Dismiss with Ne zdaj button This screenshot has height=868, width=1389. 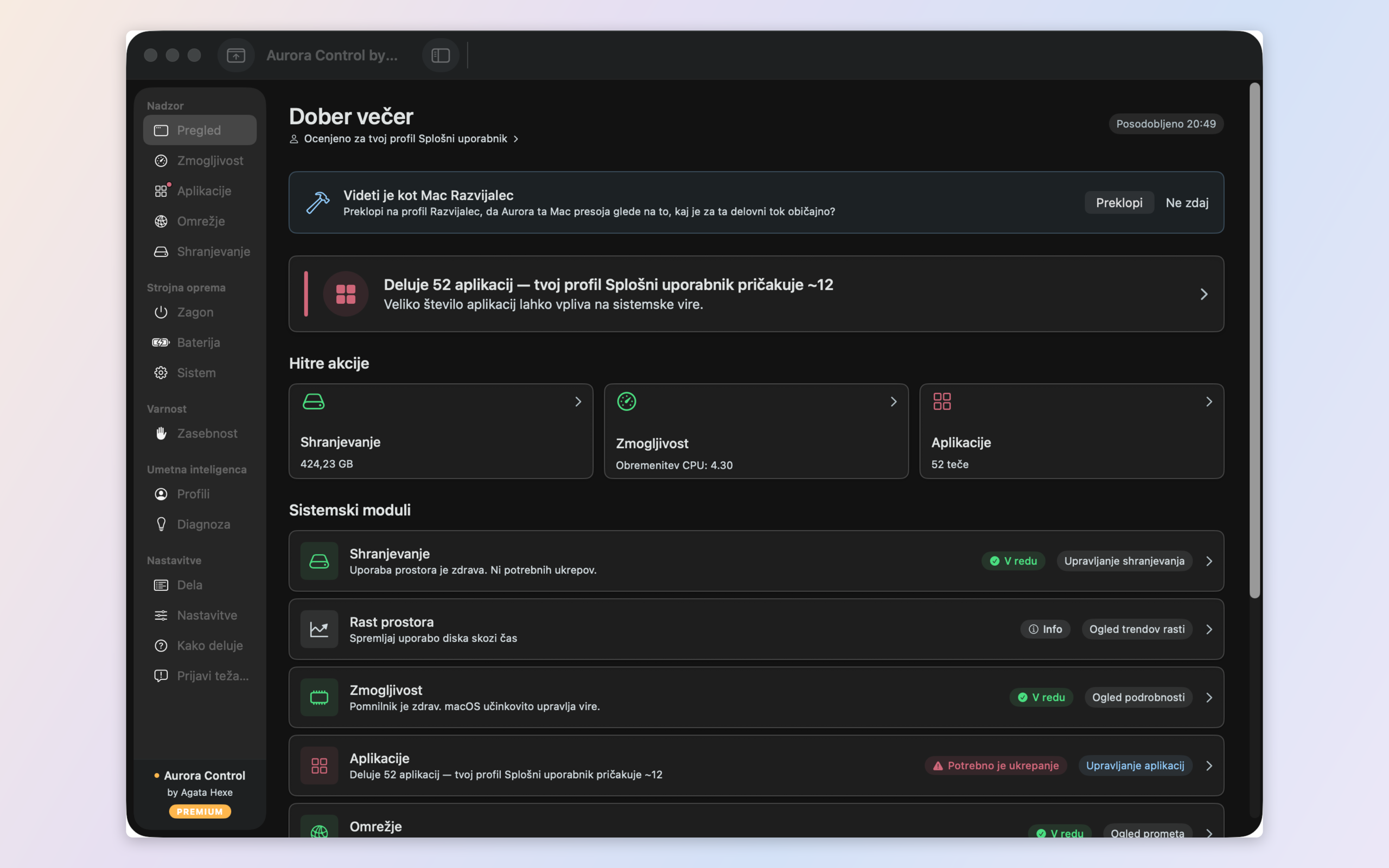[1187, 203]
